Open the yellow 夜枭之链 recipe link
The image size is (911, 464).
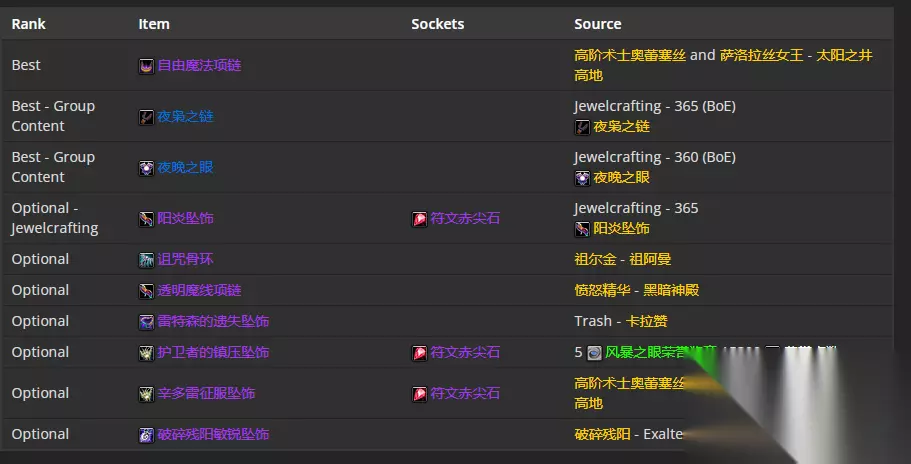coord(621,127)
